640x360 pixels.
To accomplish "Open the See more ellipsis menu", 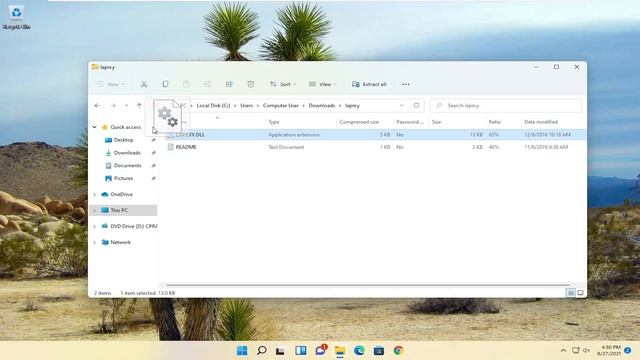I will tap(405, 84).
